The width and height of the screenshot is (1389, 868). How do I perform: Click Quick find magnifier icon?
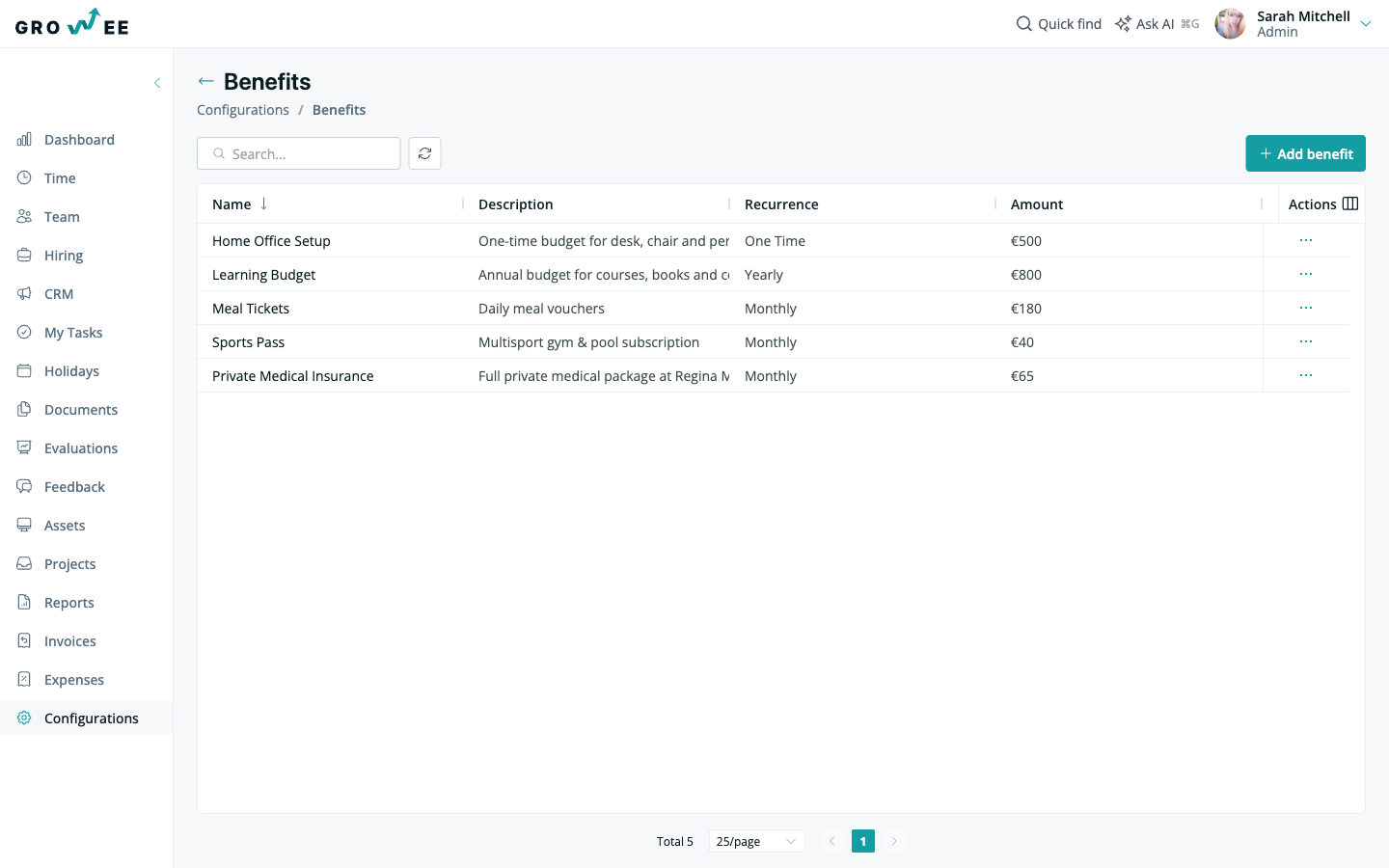1024,23
